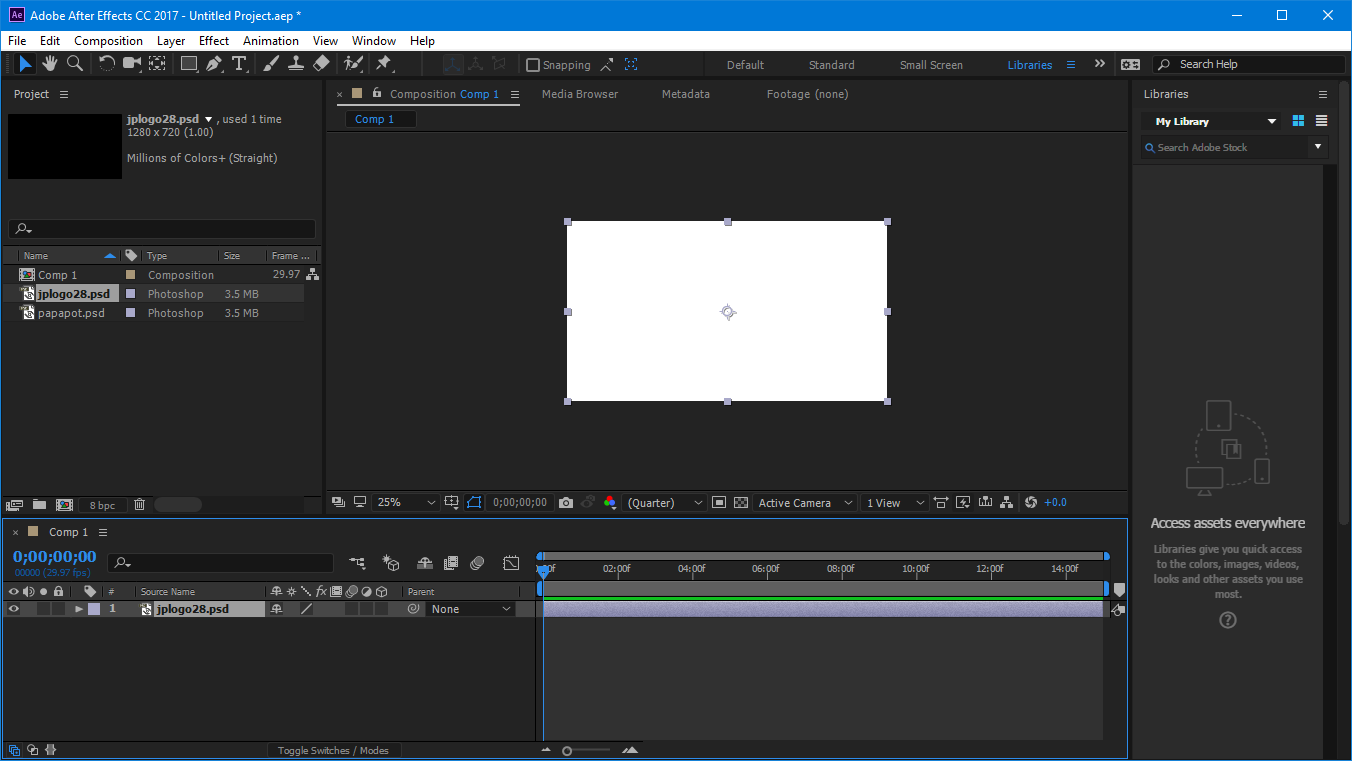Viewport: 1352px width, 761px height.
Task: Open the Parent dropdown set to None
Action: click(471, 608)
